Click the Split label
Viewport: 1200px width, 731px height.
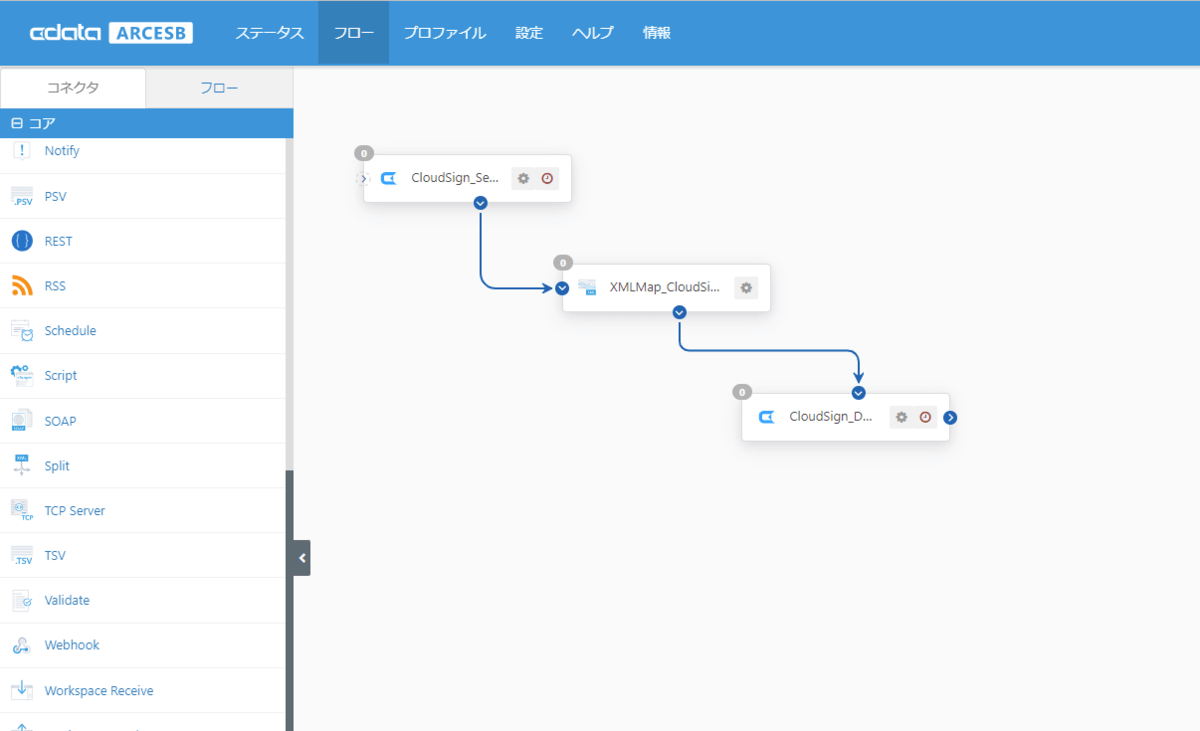coord(57,466)
